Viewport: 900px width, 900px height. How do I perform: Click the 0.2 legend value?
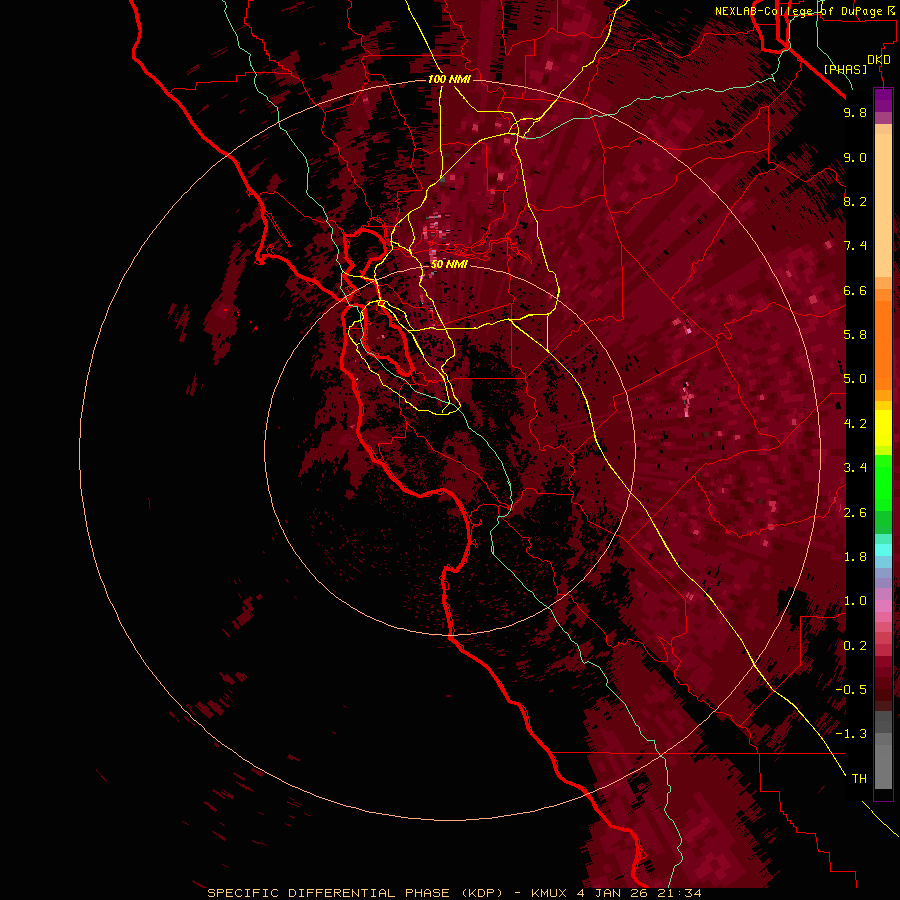click(855, 646)
